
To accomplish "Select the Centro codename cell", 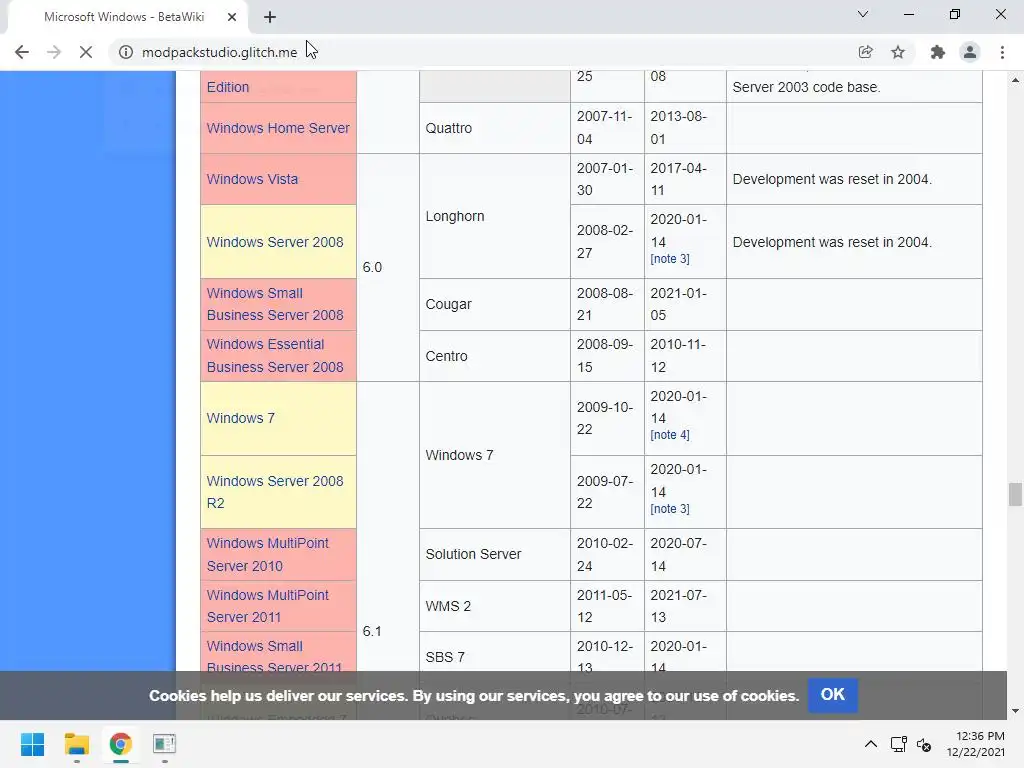I will click(495, 356).
